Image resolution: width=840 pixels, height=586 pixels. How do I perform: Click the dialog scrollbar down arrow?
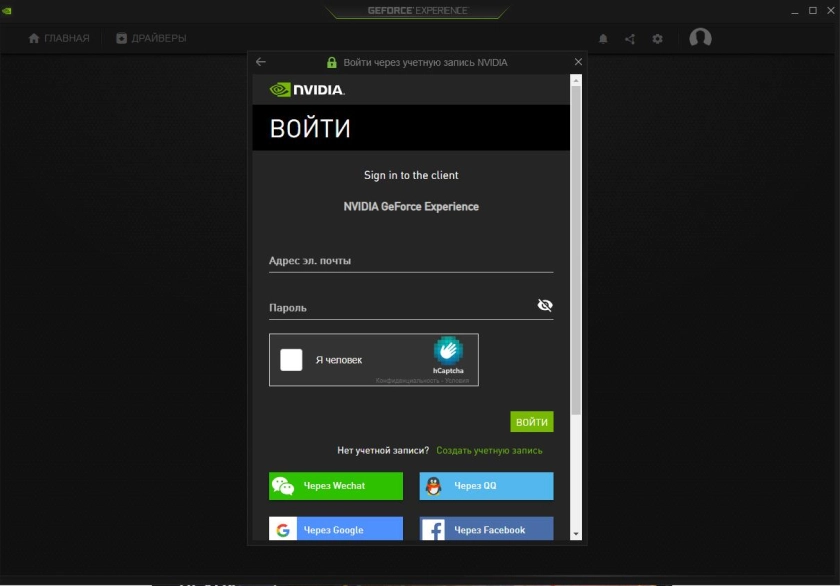[x=576, y=535]
